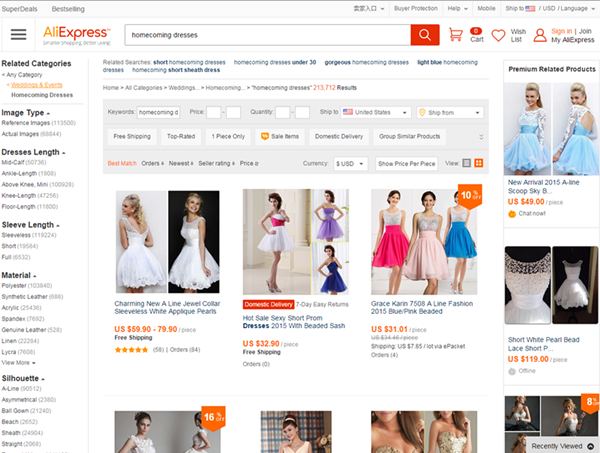This screenshot has width=600, height=453.
Task: Switch to list view icon
Action: [x=468, y=163]
